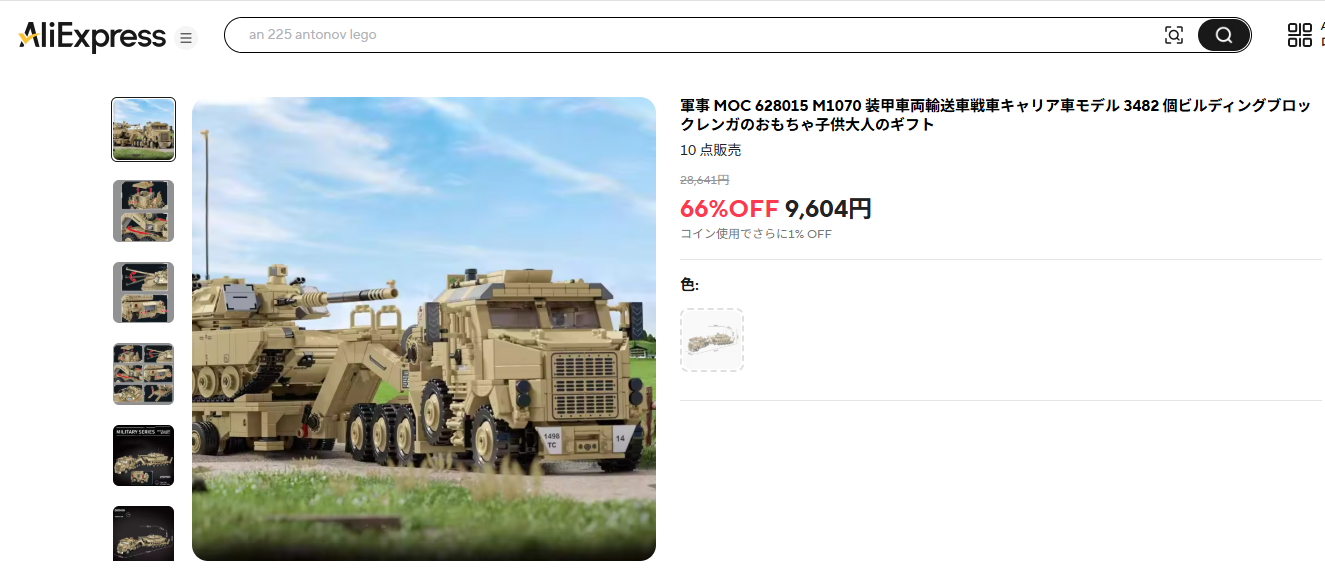
Task: Click the product title MOC 628015 M1070
Action: tap(995, 115)
